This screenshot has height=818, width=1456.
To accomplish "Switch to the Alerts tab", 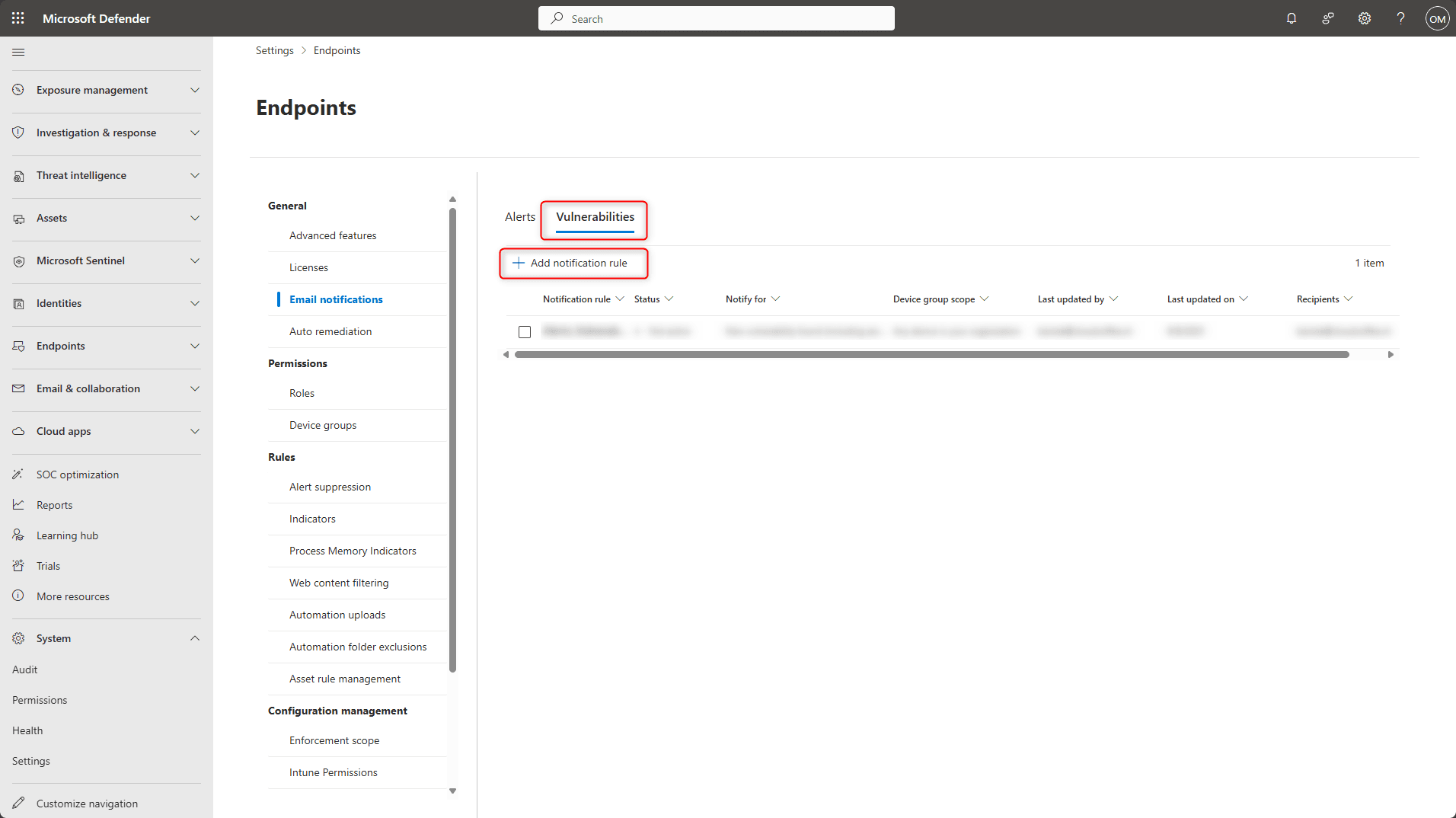I will (x=520, y=217).
